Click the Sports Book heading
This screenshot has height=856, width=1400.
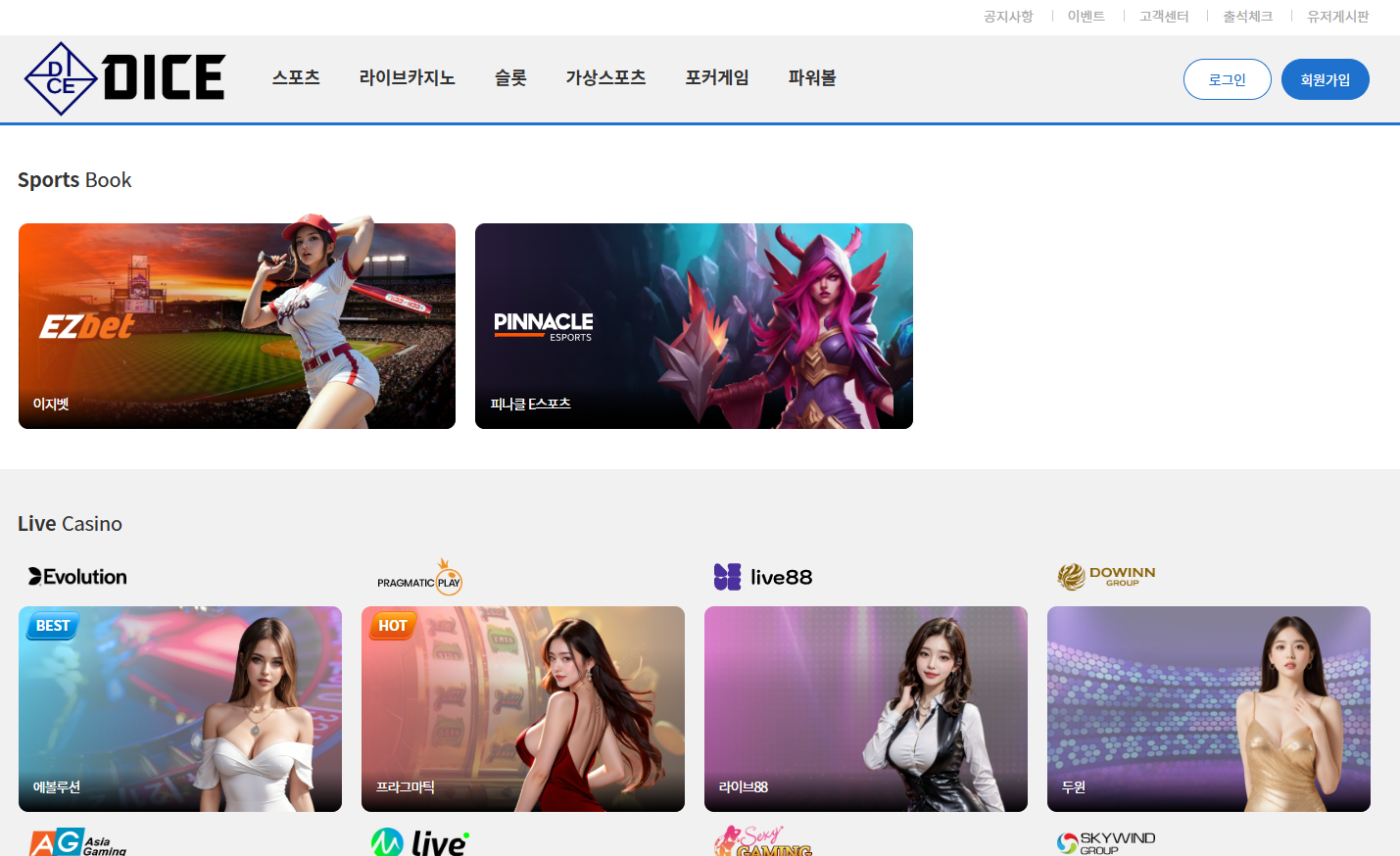pos(74,180)
